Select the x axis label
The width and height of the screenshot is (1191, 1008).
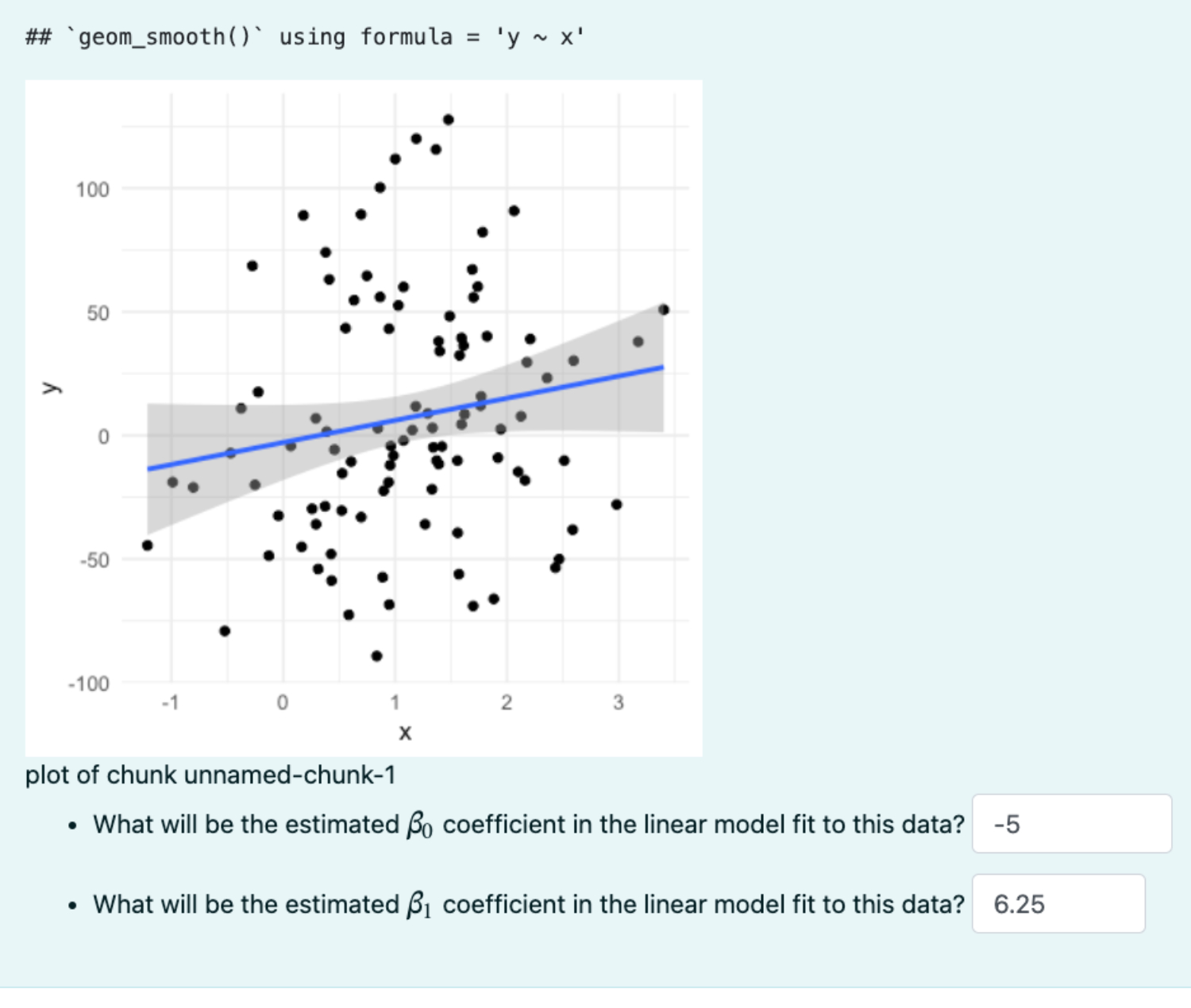[405, 733]
